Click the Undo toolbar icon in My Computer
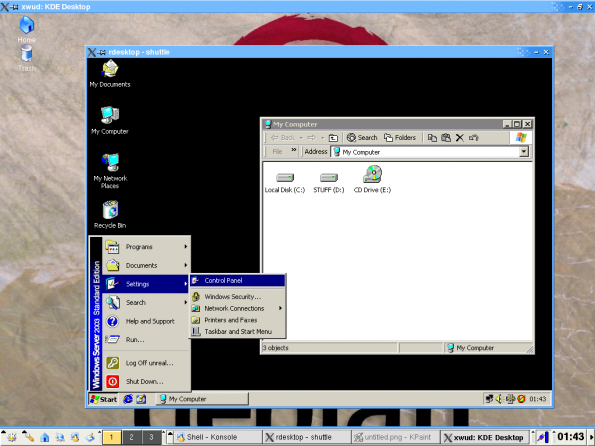 pyautogui.click(x=473, y=137)
